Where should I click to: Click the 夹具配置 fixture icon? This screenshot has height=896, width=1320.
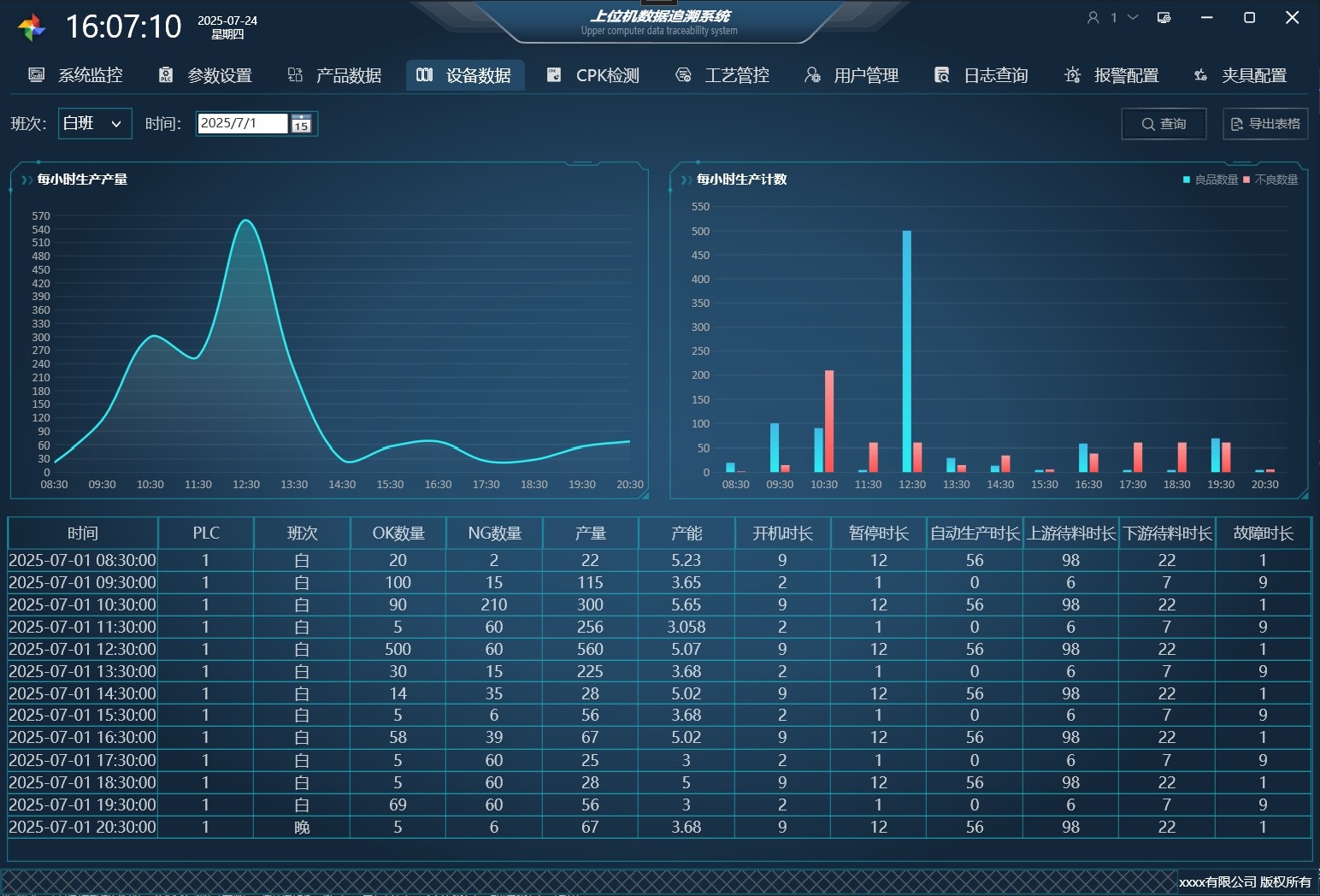tap(1200, 75)
